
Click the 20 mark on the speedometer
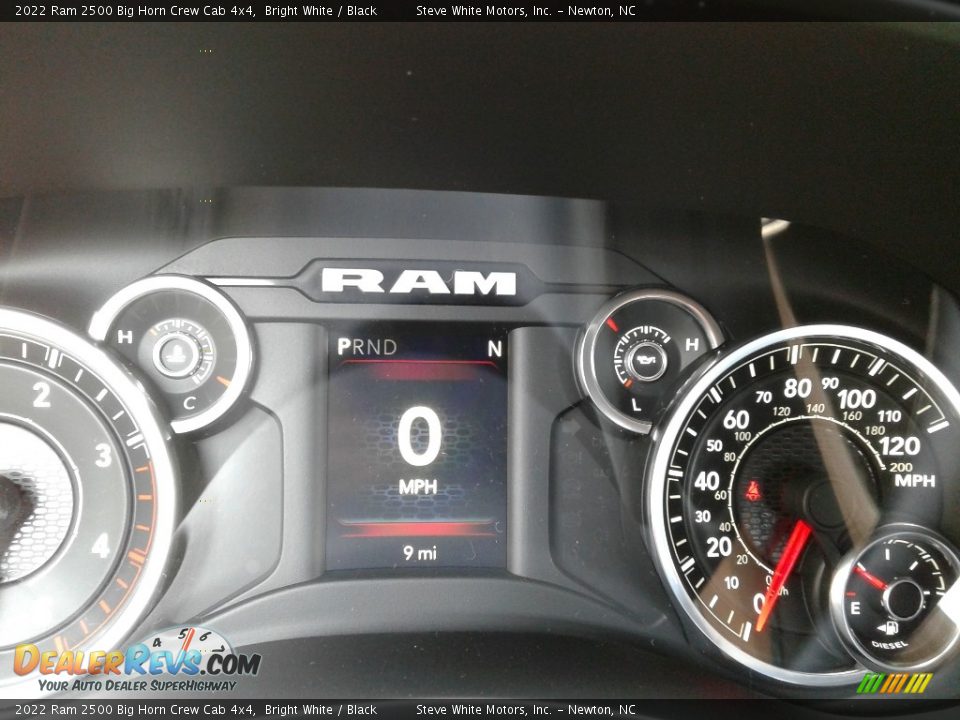click(x=718, y=547)
